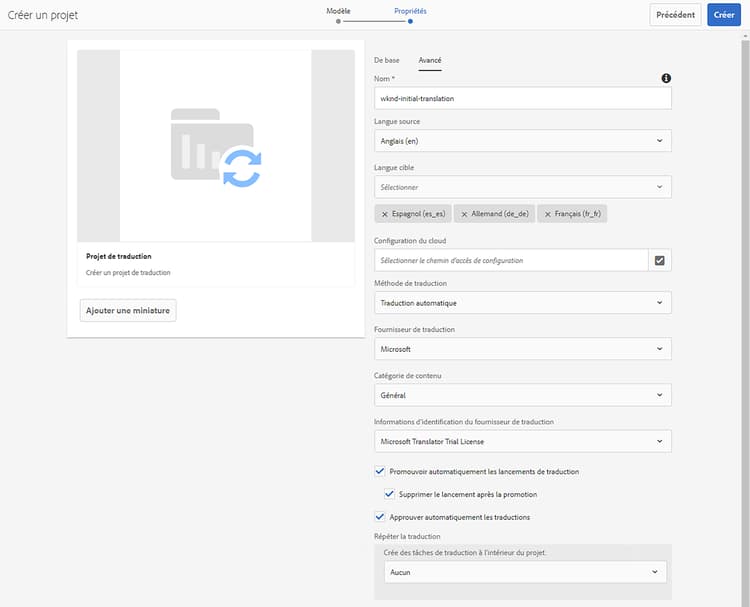Click the Créer un projet page title
The image size is (750, 607).
tap(43, 15)
